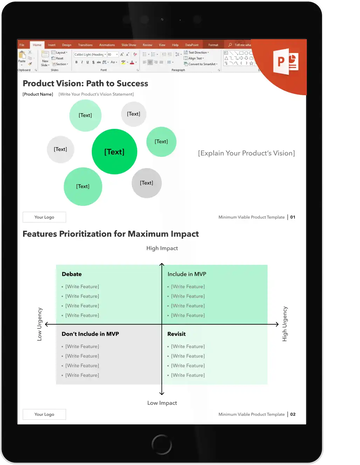Toggle Italic formatting
Screen dimensions: 360x465
tap(82, 62)
